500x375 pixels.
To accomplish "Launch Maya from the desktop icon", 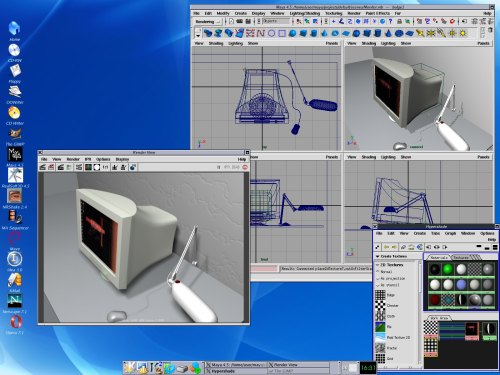I will tap(15, 154).
